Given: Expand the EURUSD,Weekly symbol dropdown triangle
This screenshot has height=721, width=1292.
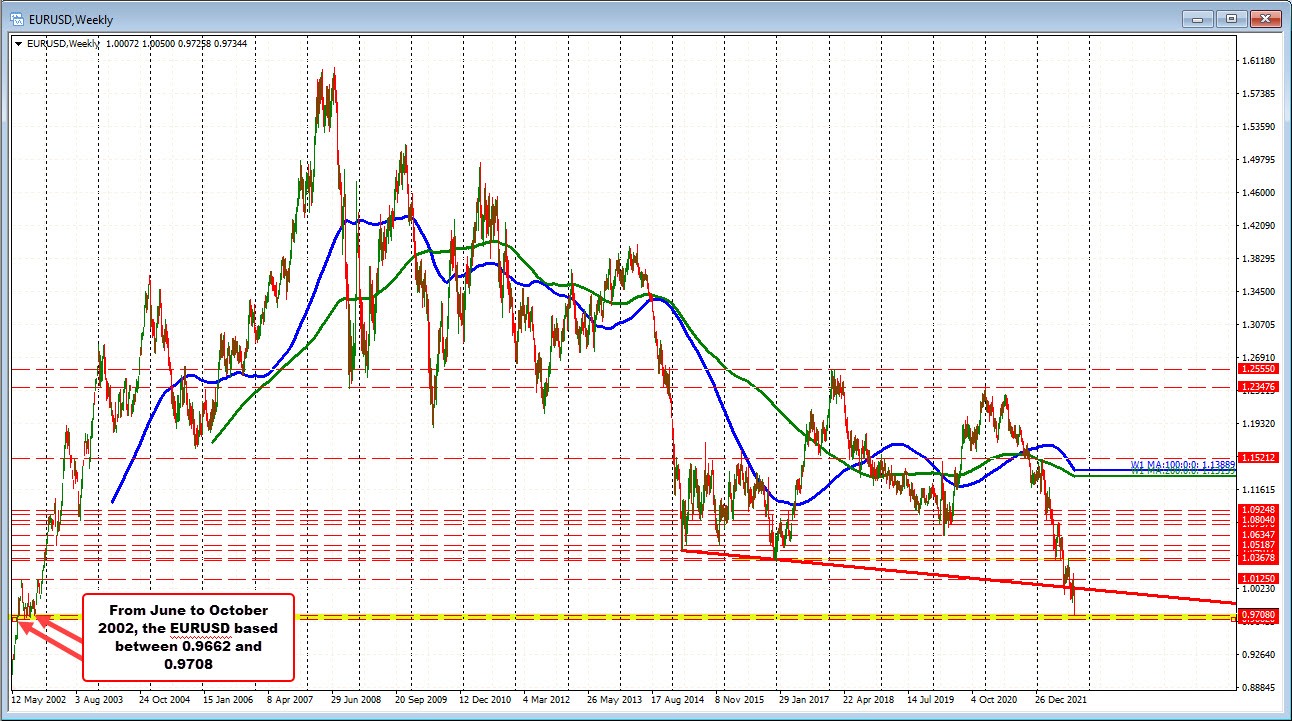Looking at the screenshot, I should coord(17,43).
